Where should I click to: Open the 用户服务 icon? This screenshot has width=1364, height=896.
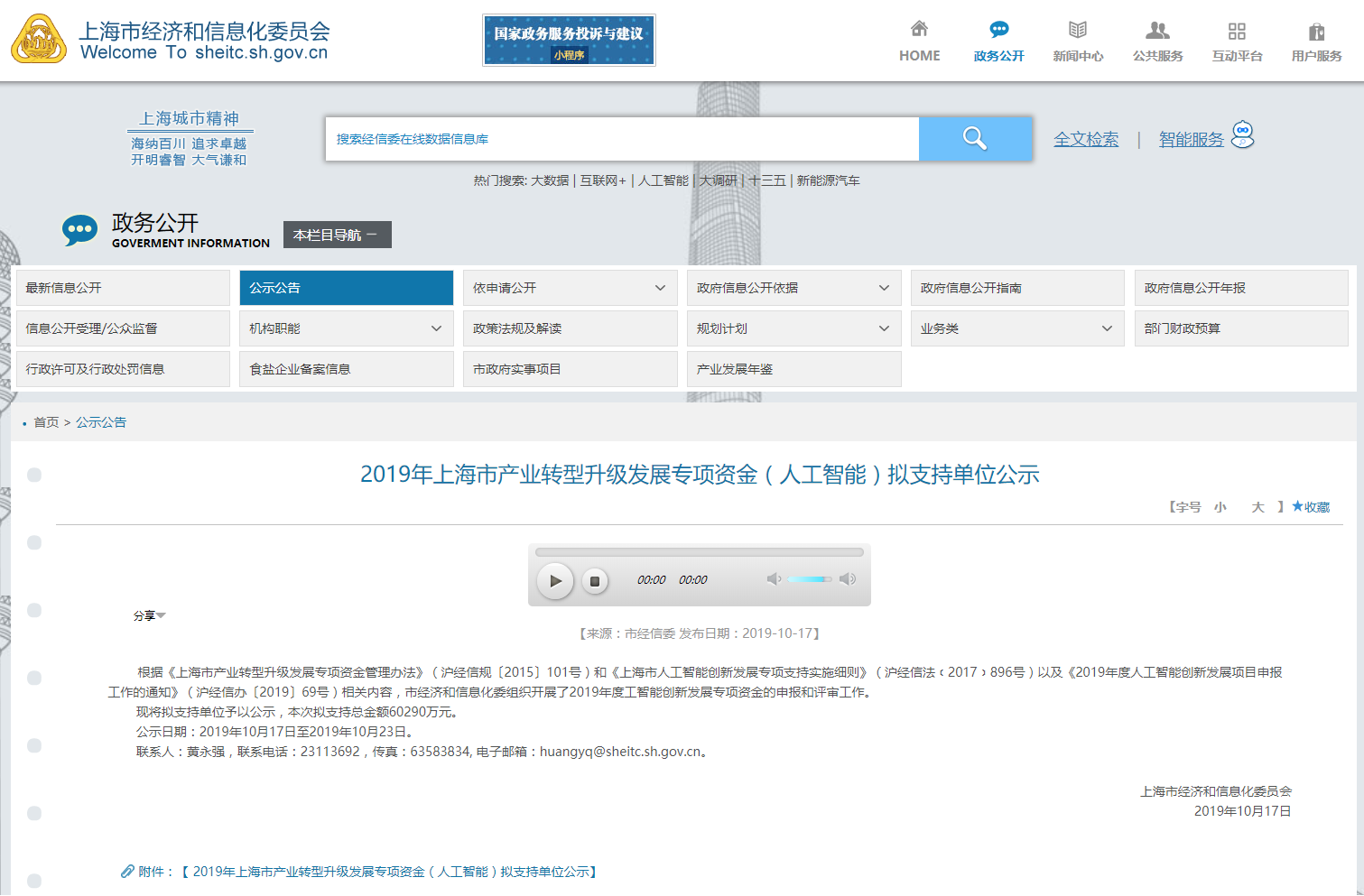click(1316, 32)
